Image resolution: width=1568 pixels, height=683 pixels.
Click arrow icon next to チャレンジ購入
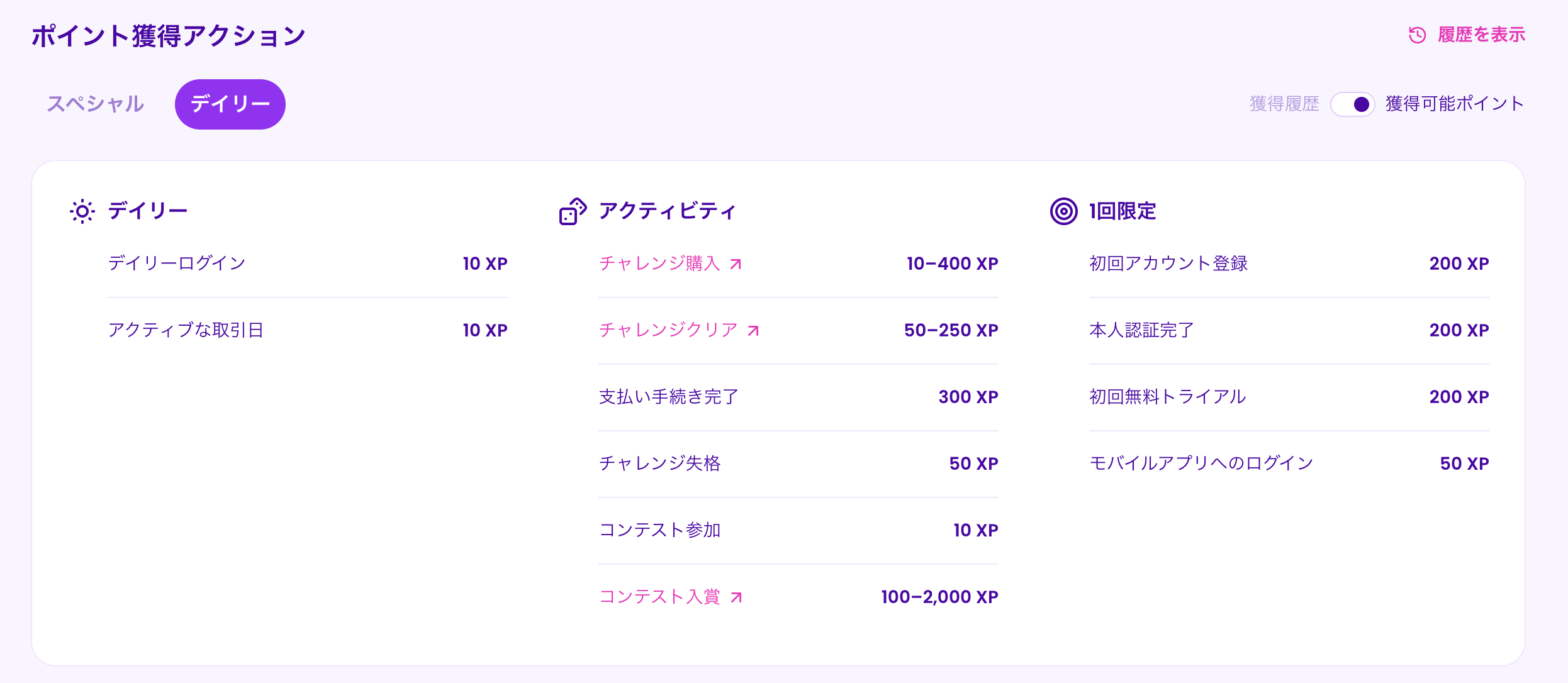(736, 264)
